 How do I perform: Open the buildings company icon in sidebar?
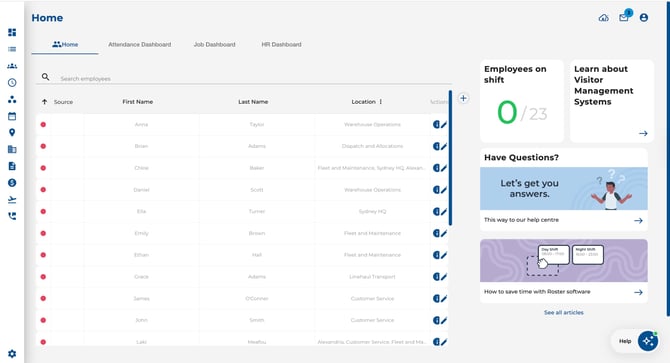pos(12,149)
